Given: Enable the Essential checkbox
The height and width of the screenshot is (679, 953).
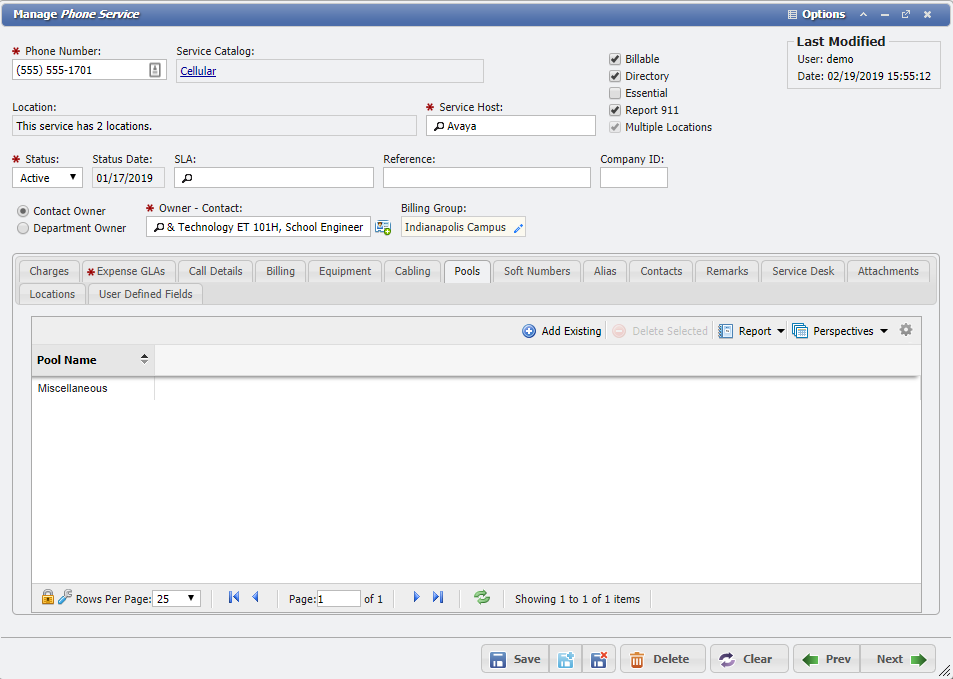Looking at the screenshot, I should click(x=614, y=92).
